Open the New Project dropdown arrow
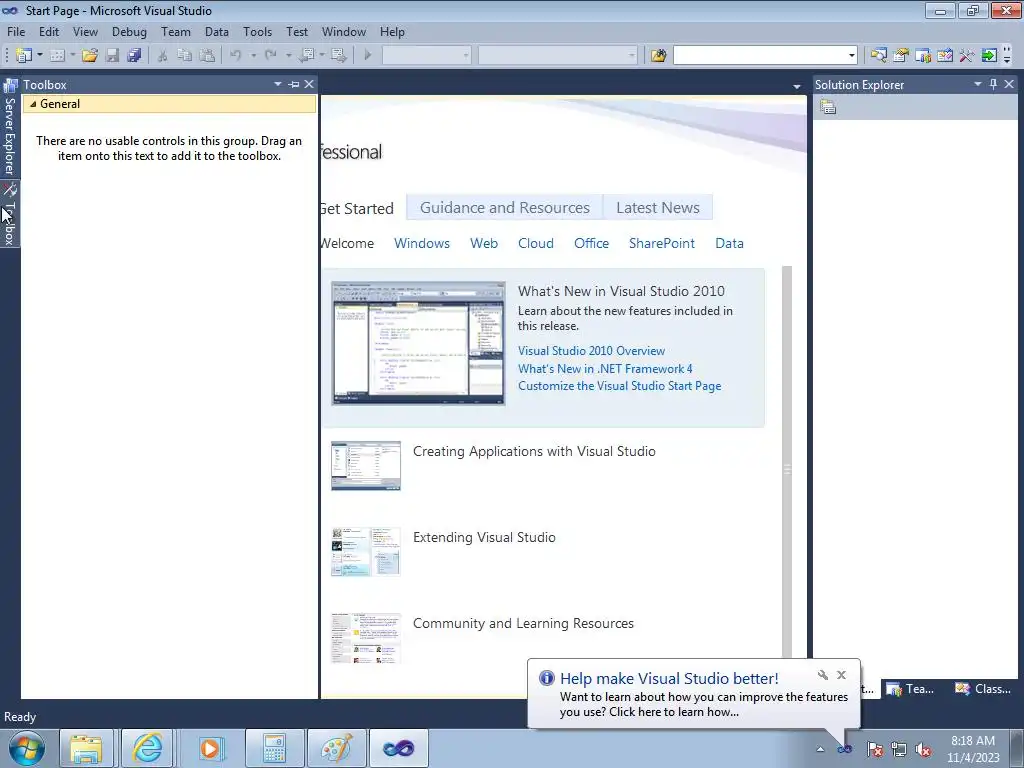Viewport: 1024px width, 768px height. point(40,56)
